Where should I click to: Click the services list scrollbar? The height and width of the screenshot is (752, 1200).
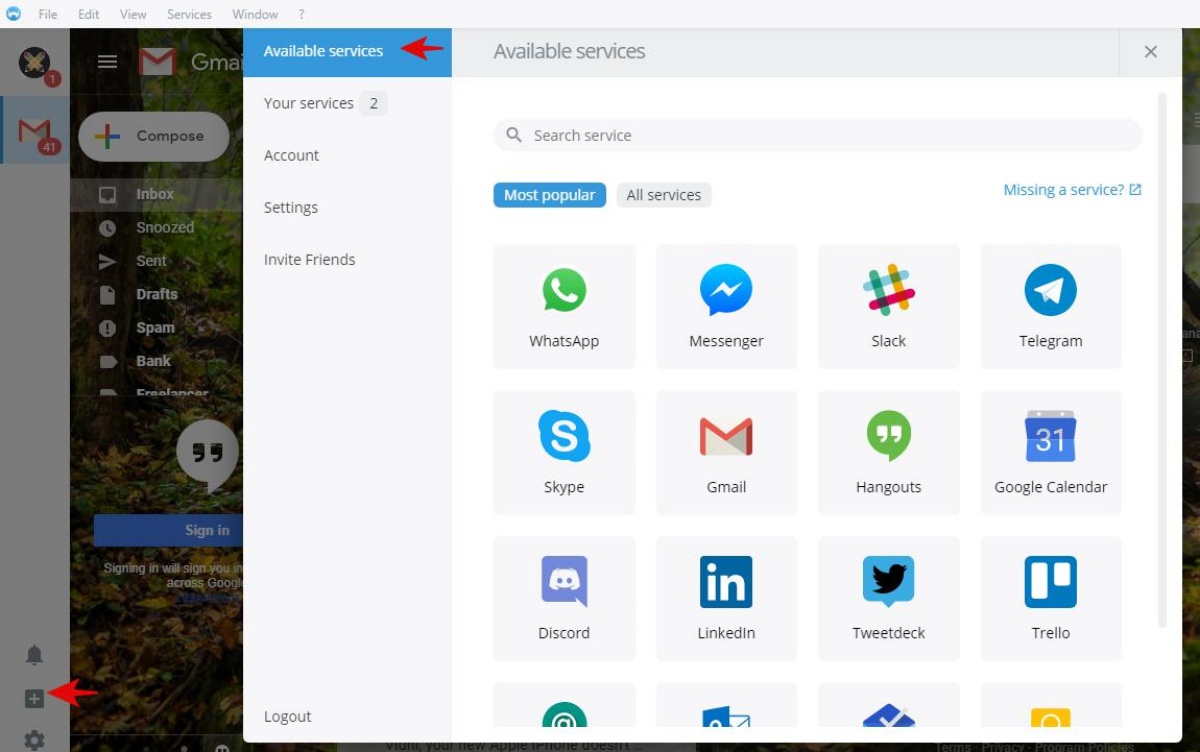[1162, 360]
